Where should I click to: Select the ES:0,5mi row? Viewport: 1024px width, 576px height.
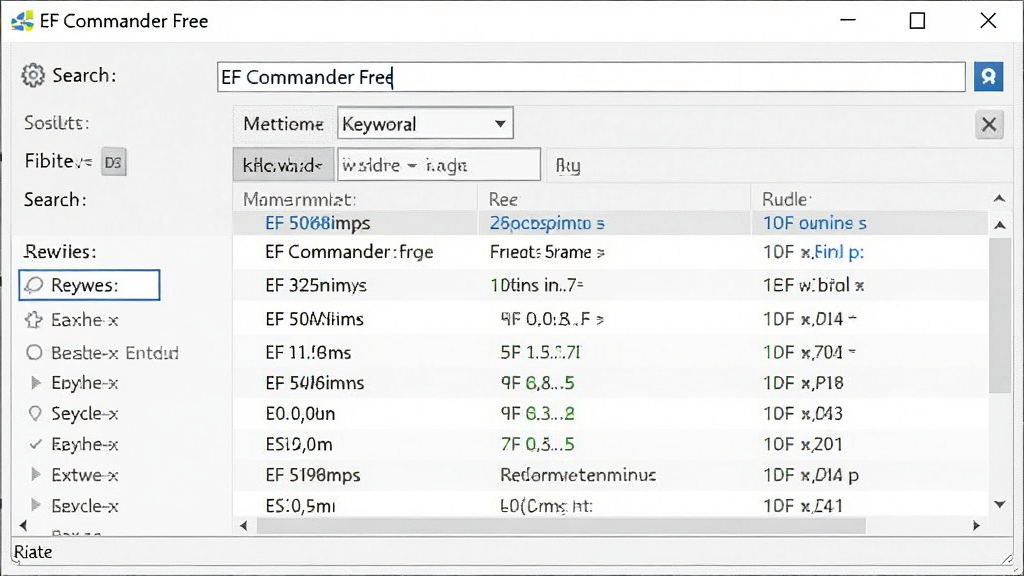(610, 505)
